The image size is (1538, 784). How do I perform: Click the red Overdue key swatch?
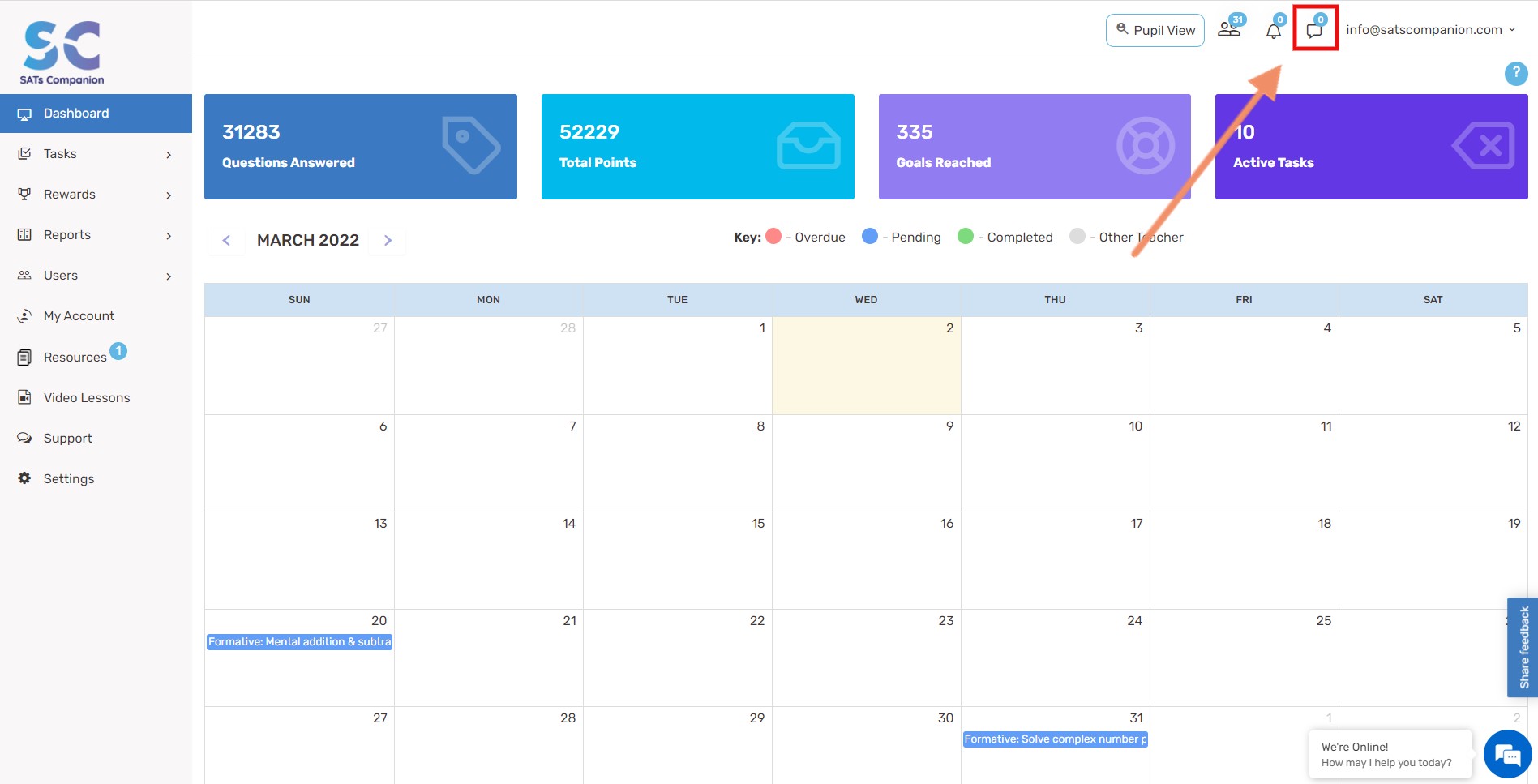point(773,236)
